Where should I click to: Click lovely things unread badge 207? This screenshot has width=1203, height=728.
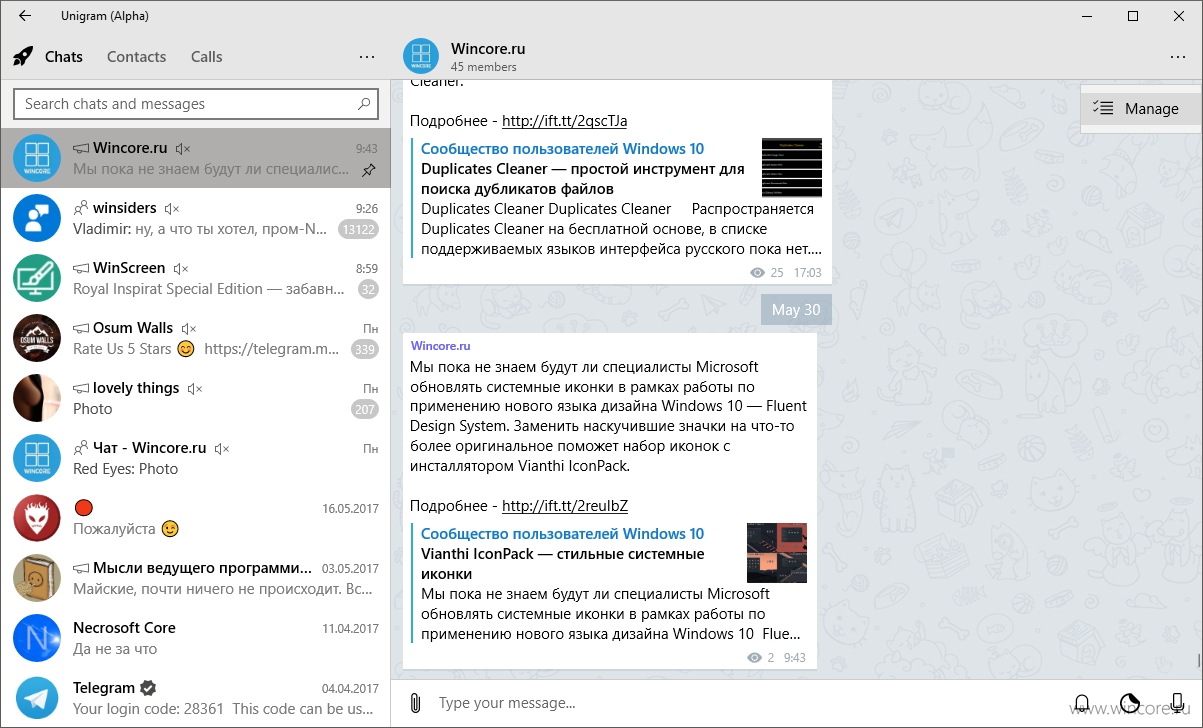click(364, 410)
